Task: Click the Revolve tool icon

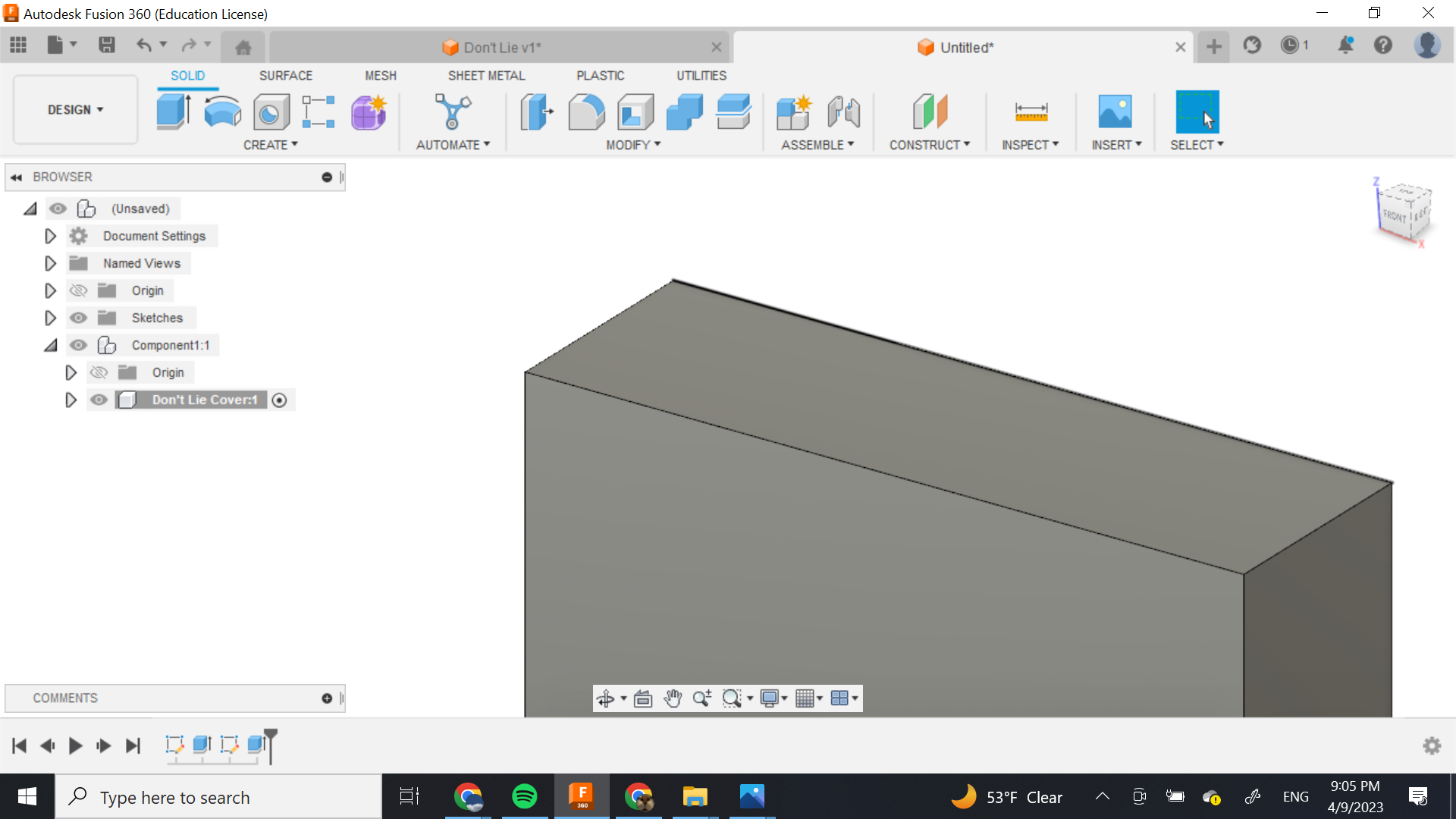Action: [222, 112]
